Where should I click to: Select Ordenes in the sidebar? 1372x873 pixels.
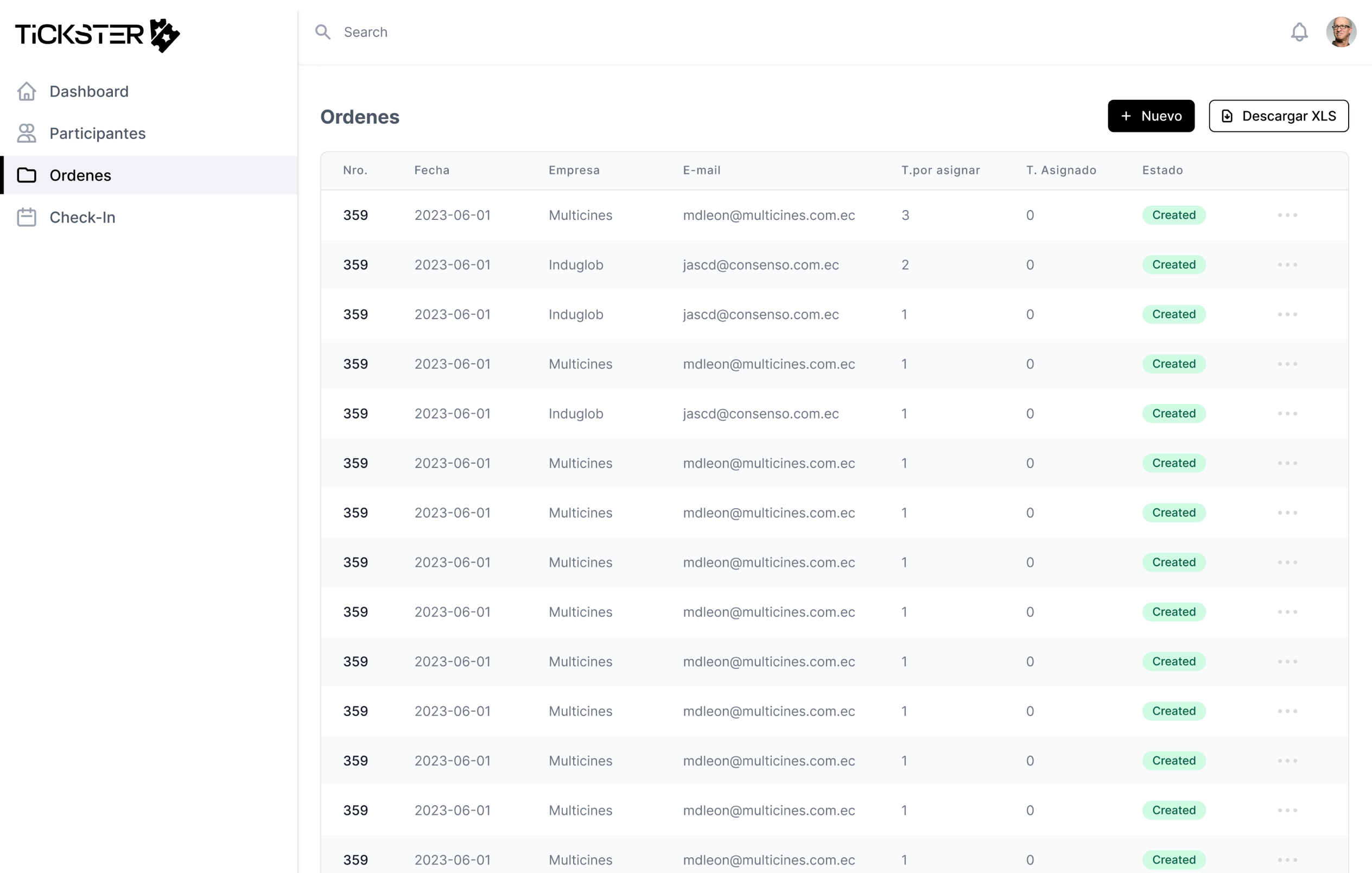pos(149,175)
